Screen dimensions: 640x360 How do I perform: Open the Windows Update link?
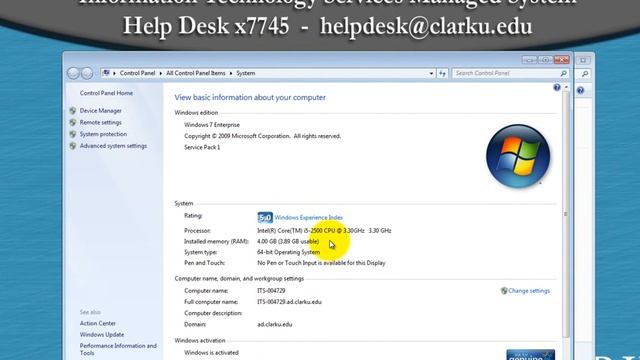click(x=102, y=335)
